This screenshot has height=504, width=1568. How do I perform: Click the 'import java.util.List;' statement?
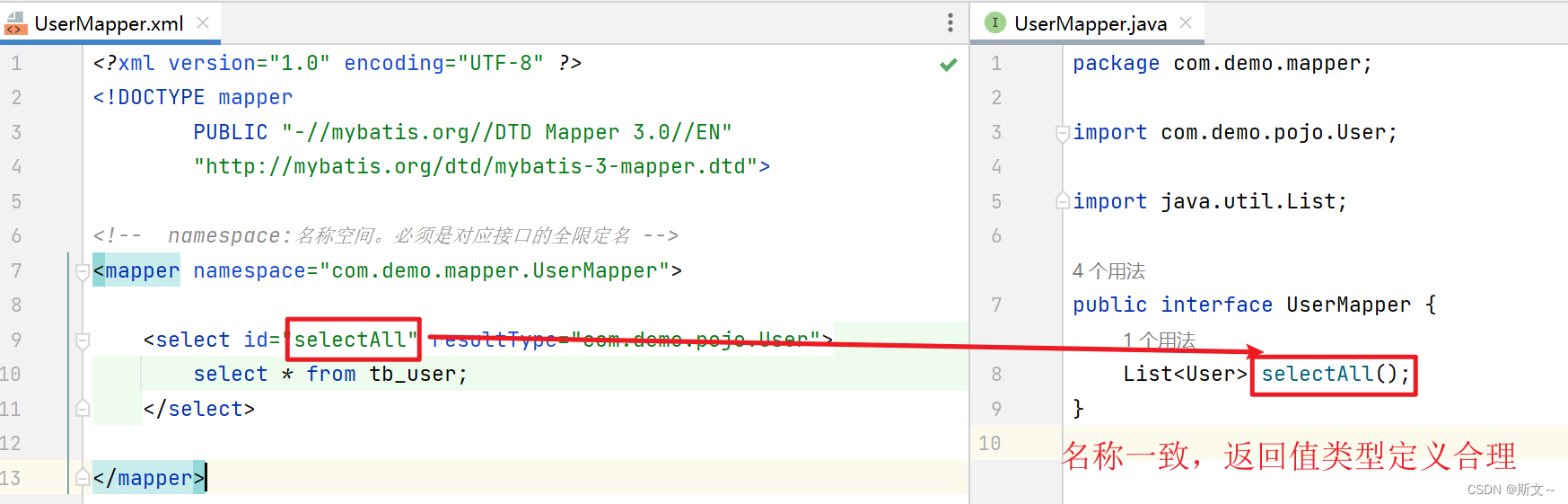pos(1210,201)
